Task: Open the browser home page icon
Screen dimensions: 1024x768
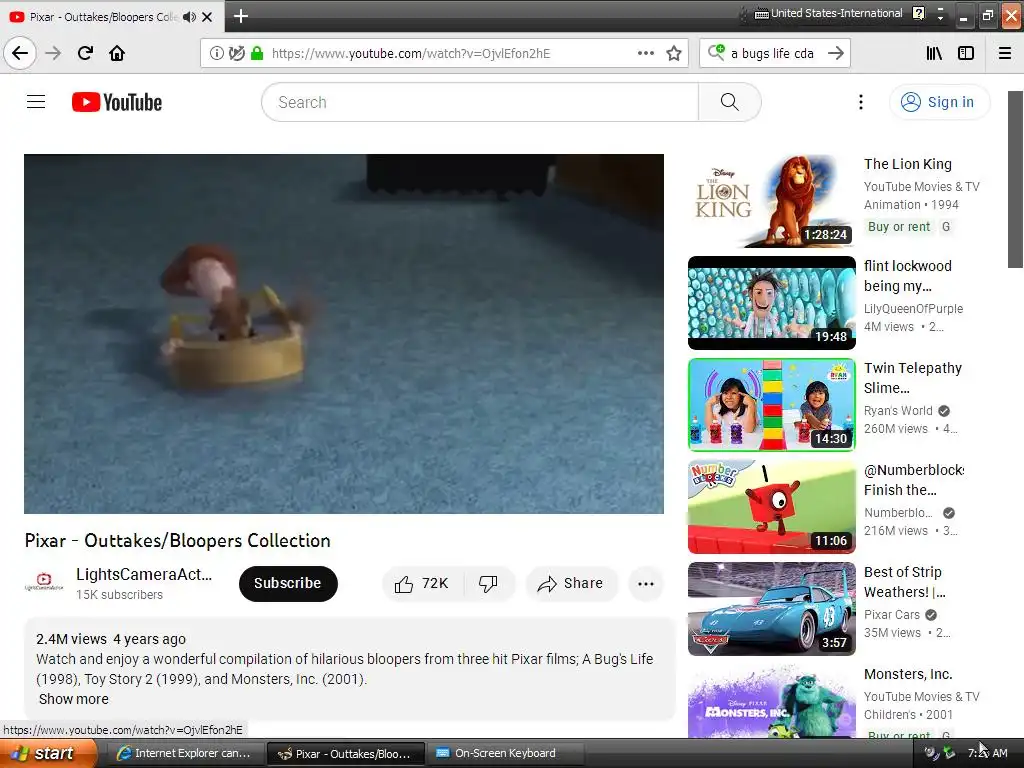Action: click(117, 53)
